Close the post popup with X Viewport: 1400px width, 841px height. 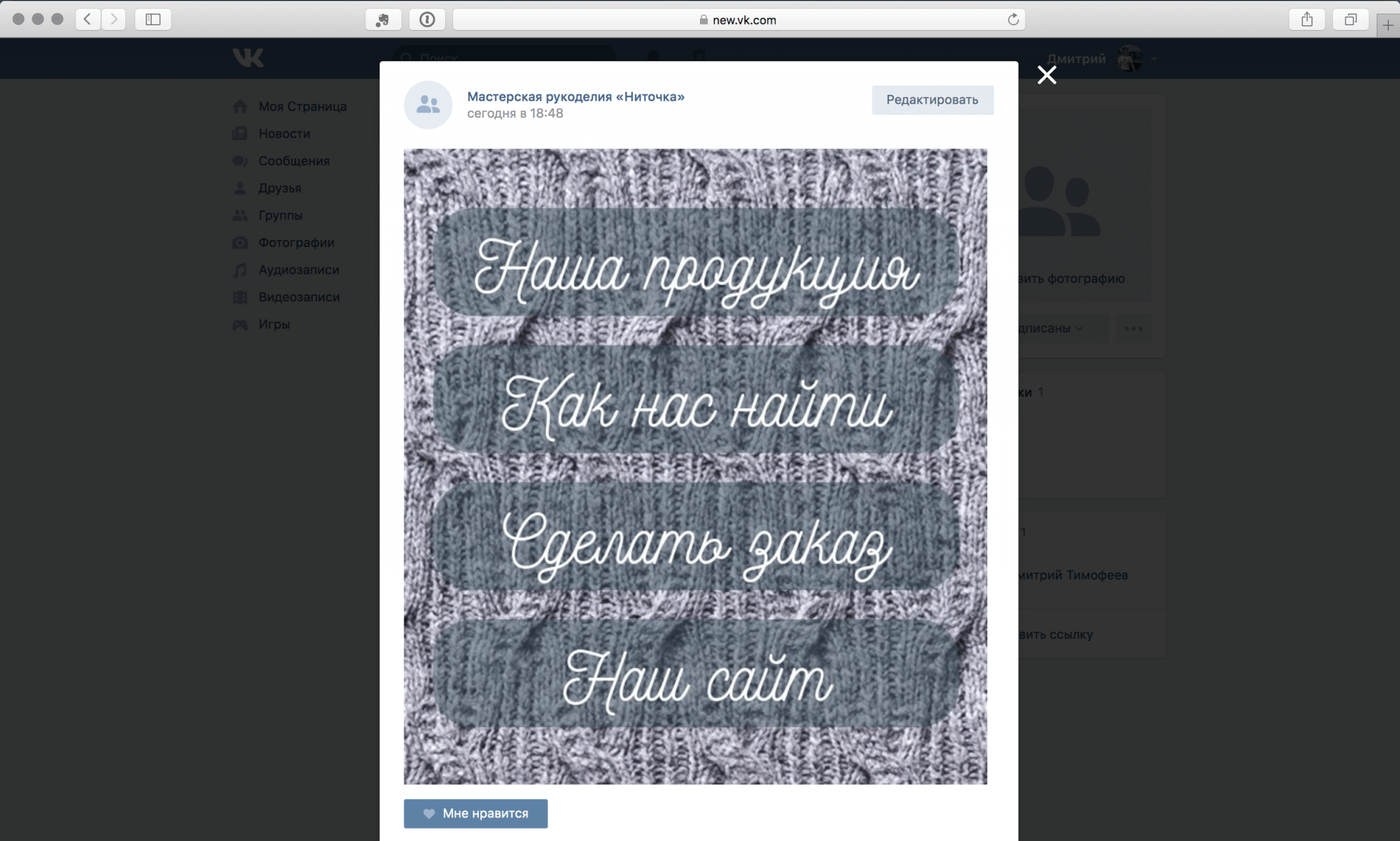[1046, 75]
